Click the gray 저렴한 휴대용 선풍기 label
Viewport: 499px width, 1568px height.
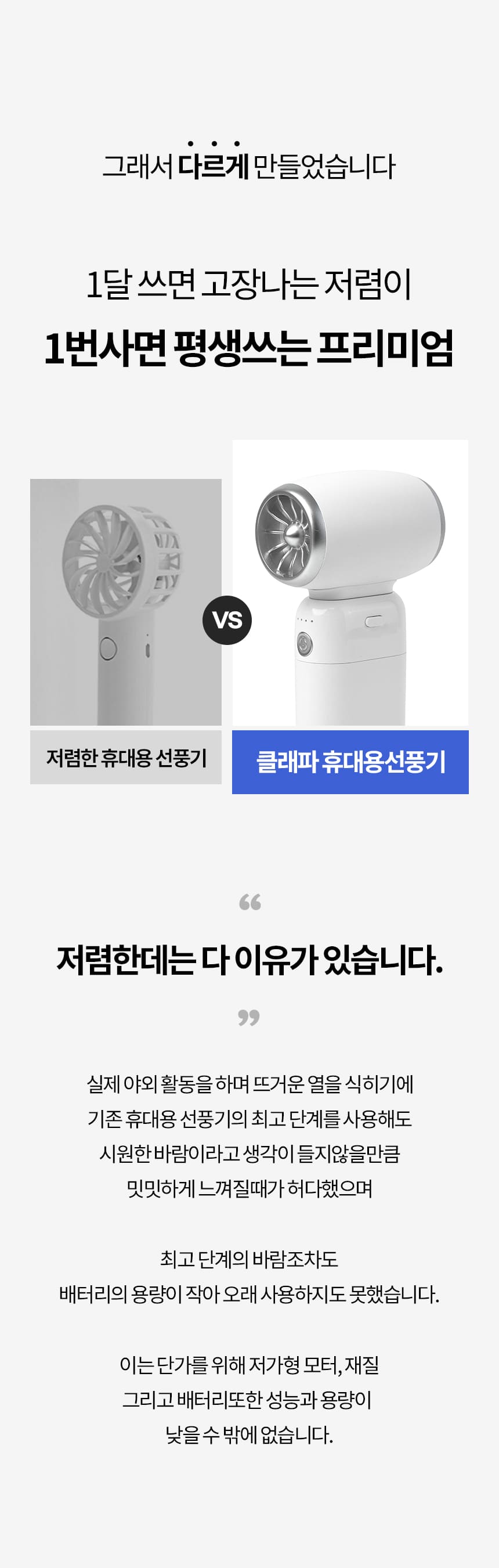pyautogui.click(x=126, y=757)
